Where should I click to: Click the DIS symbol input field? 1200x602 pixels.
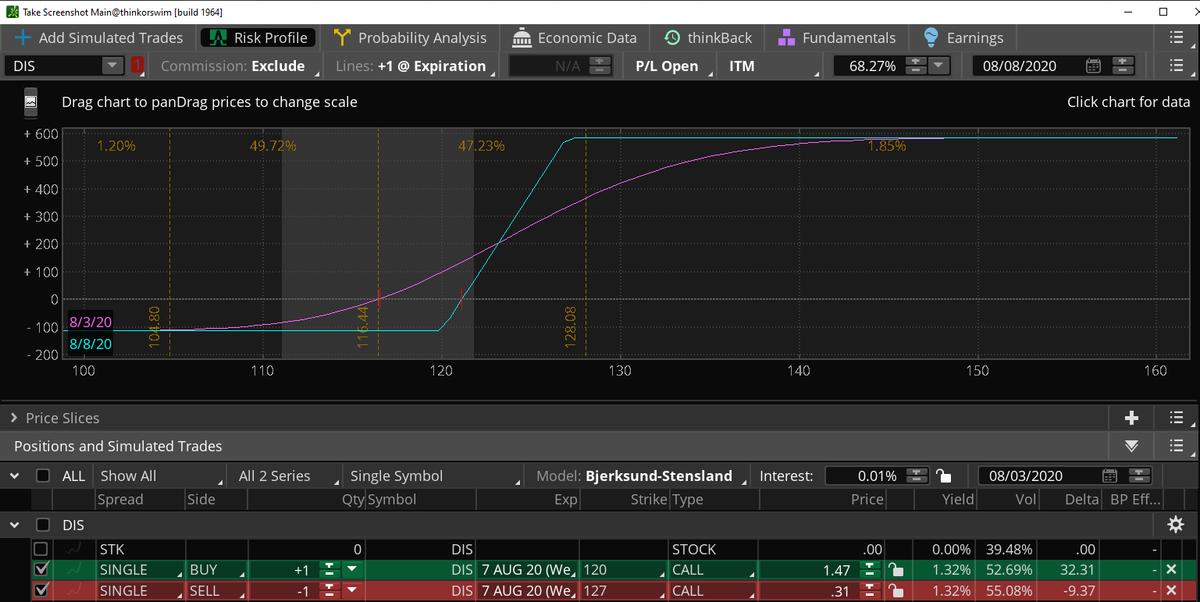pos(55,66)
